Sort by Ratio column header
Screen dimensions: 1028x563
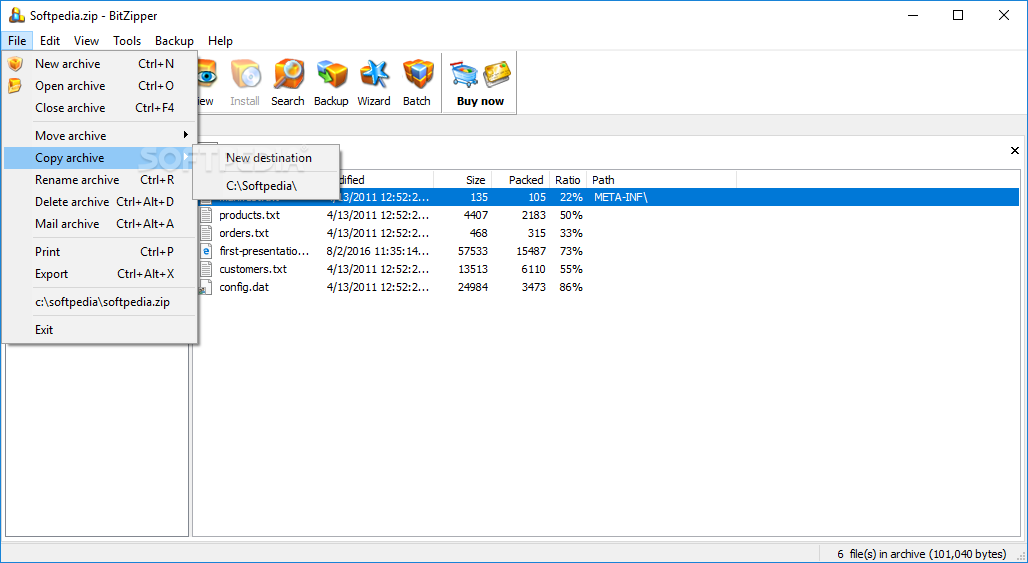[568, 180]
